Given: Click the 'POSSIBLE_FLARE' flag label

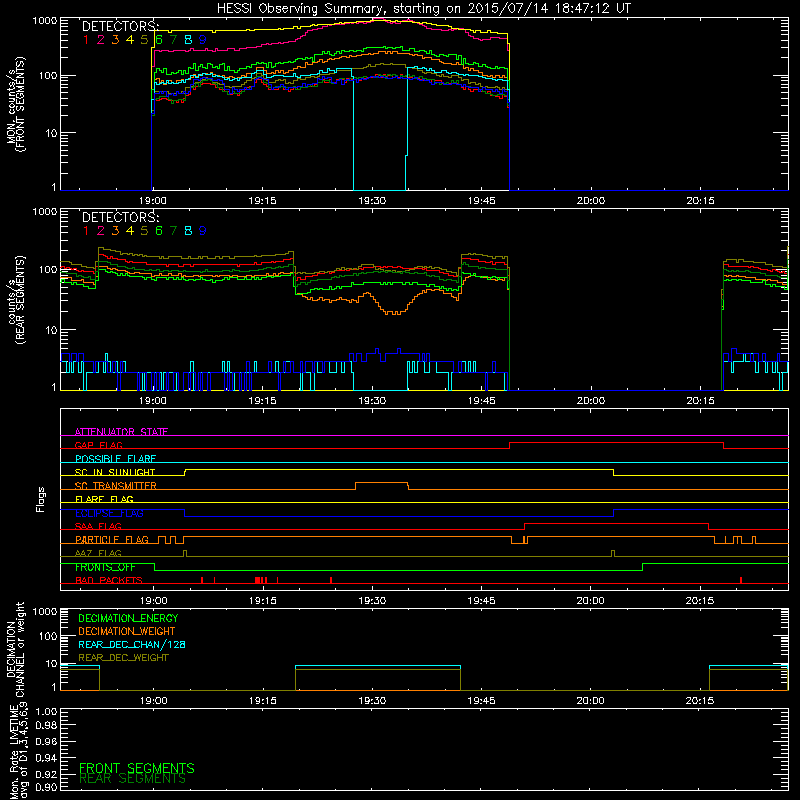Looking at the screenshot, I should click(x=115, y=459).
